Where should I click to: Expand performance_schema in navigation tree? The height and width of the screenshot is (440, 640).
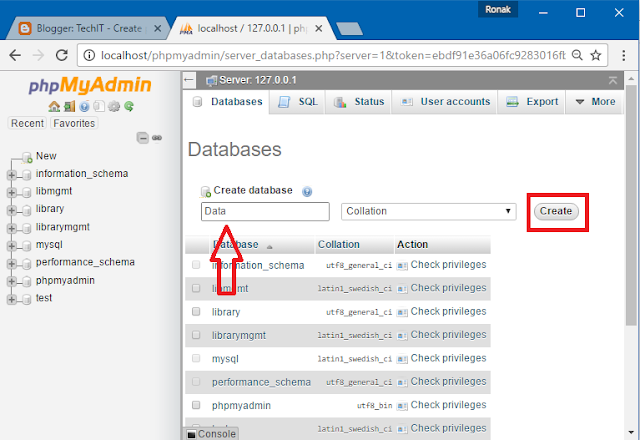tap(11, 264)
